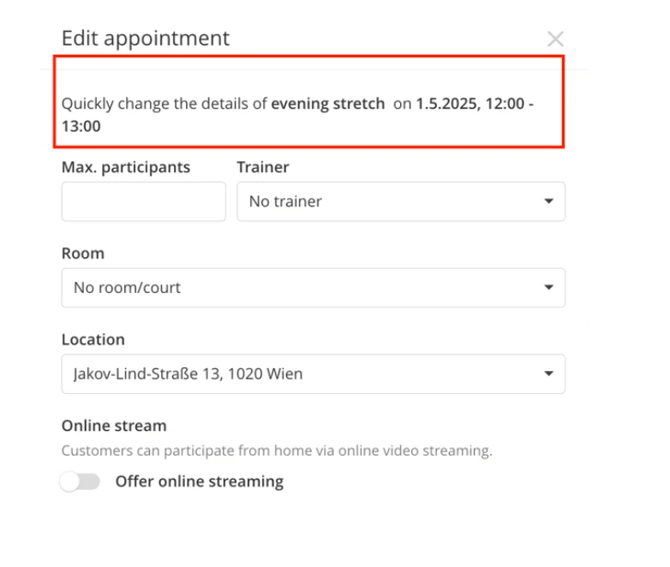This screenshot has height=567, width=670.
Task: Click the 13:00 end time text
Action: [x=81, y=126]
